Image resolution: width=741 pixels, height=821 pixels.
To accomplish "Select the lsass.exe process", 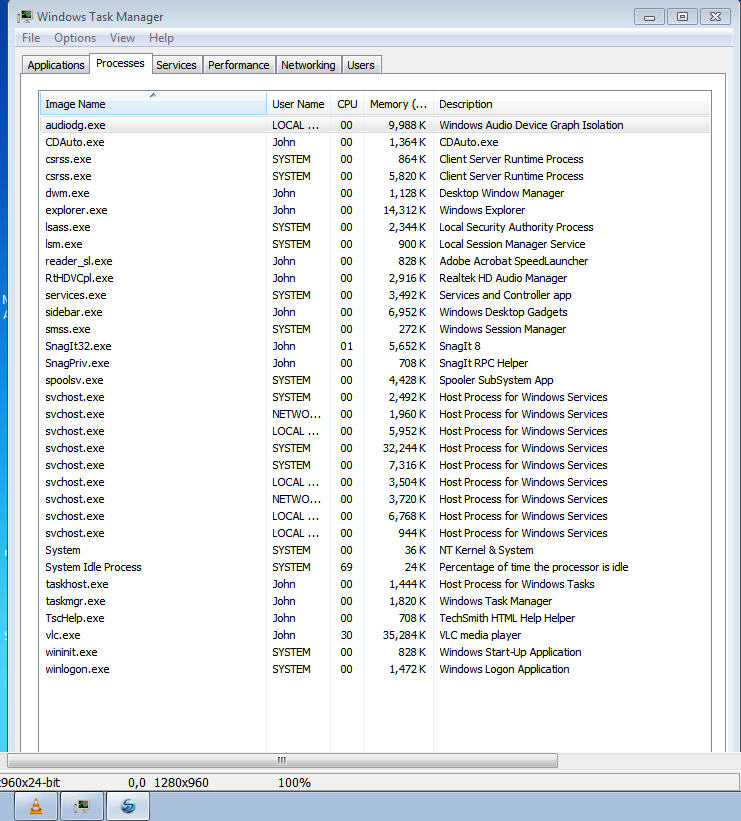I will pyautogui.click(x=375, y=227).
